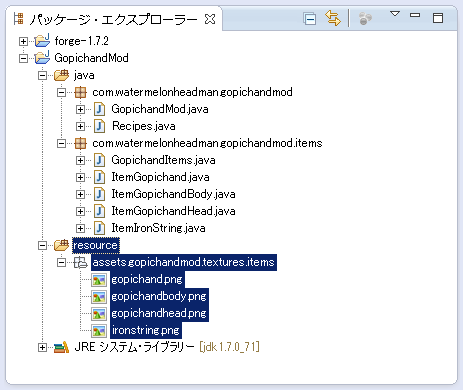Maximize the Package Explorer view

tap(438, 18)
